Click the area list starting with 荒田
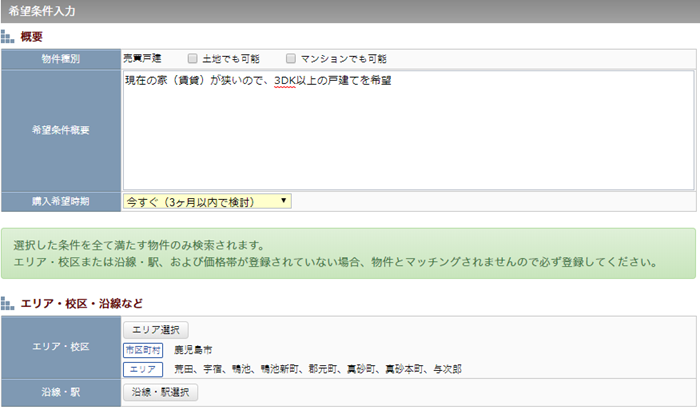The height and width of the screenshot is (410, 700). [317, 369]
